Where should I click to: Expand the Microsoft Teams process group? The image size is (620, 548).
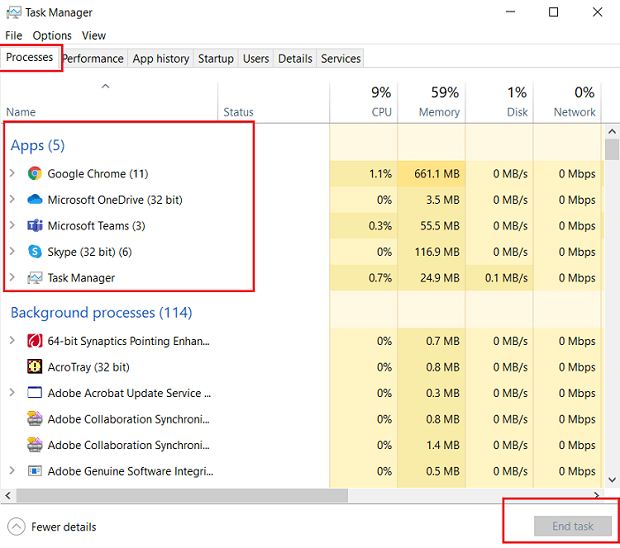(12, 225)
